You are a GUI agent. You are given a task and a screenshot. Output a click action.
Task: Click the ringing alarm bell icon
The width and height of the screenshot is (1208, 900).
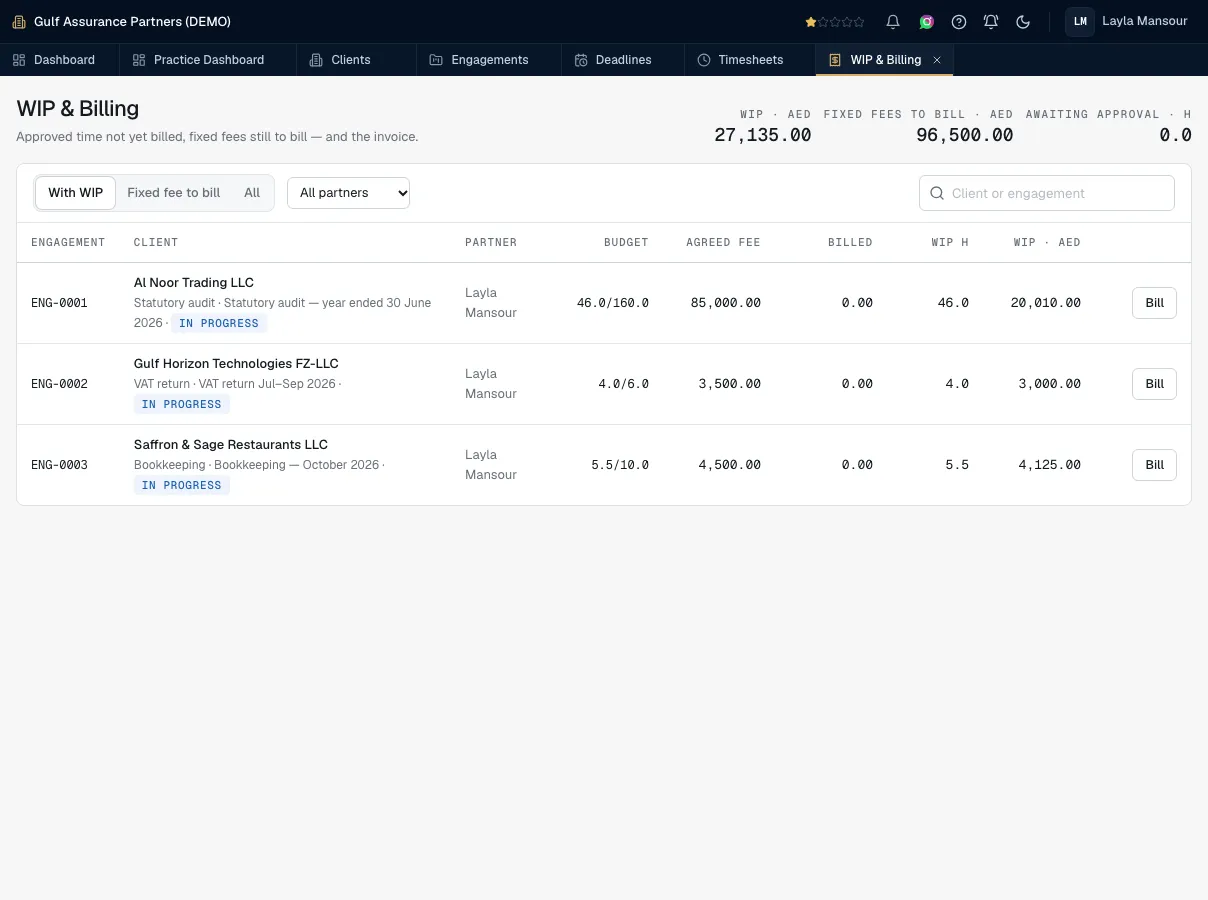click(x=991, y=21)
